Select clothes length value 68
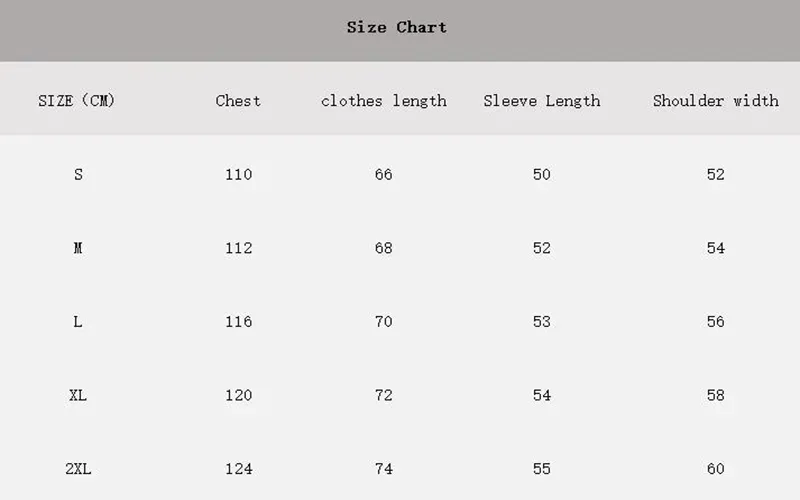The height and width of the screenshot is (500, 800). coord(384,248)
